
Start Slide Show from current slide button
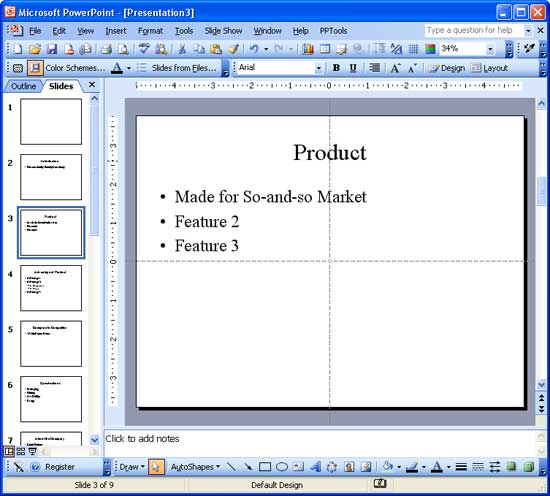[x=33, y=451]
